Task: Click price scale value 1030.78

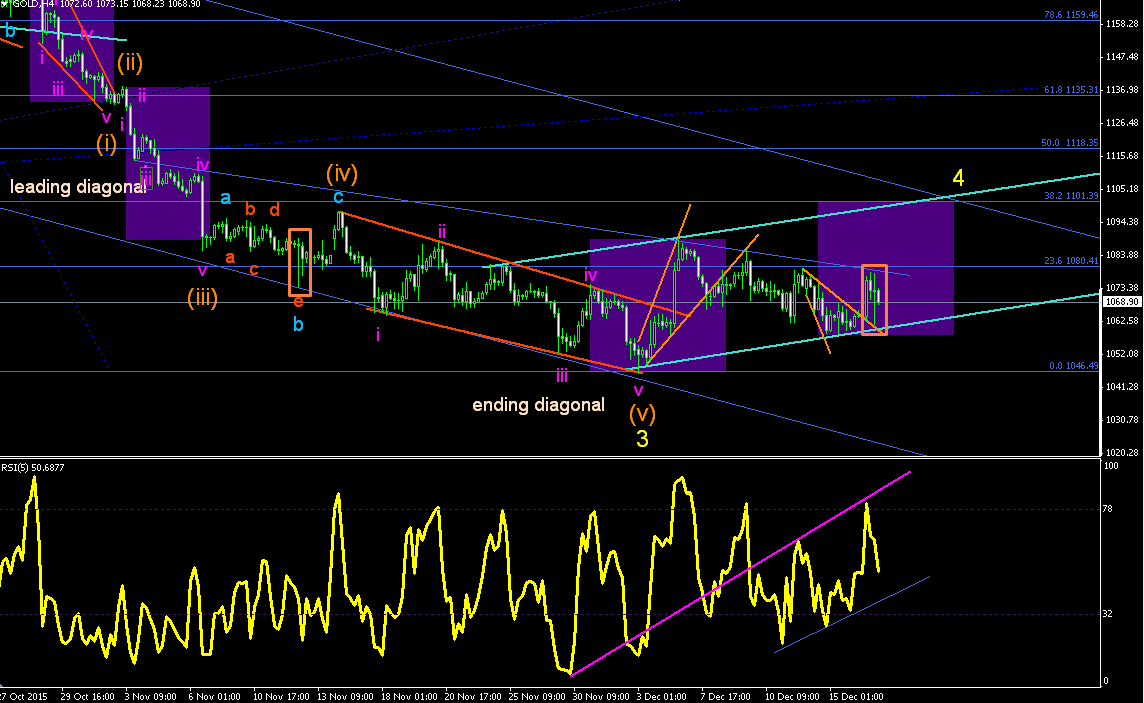Action: [1122, 419]
